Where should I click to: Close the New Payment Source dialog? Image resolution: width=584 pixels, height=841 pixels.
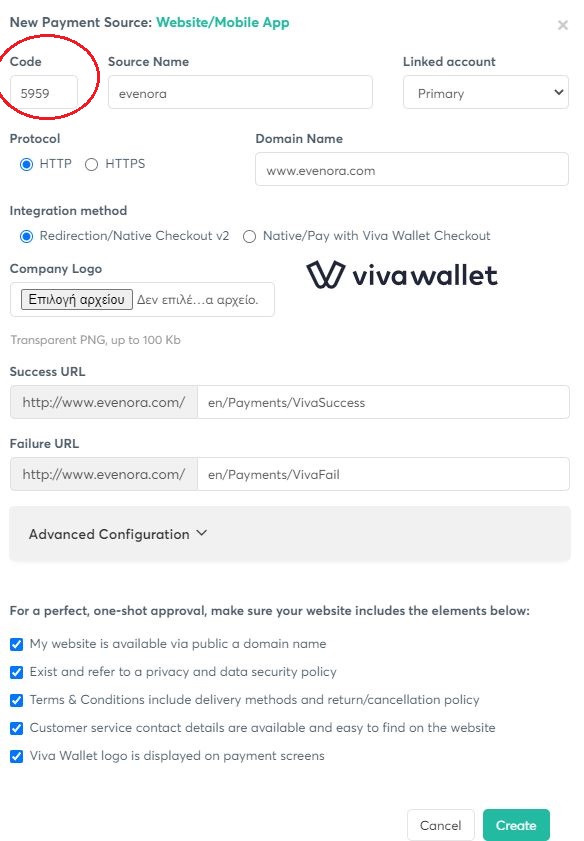(563, 25)
